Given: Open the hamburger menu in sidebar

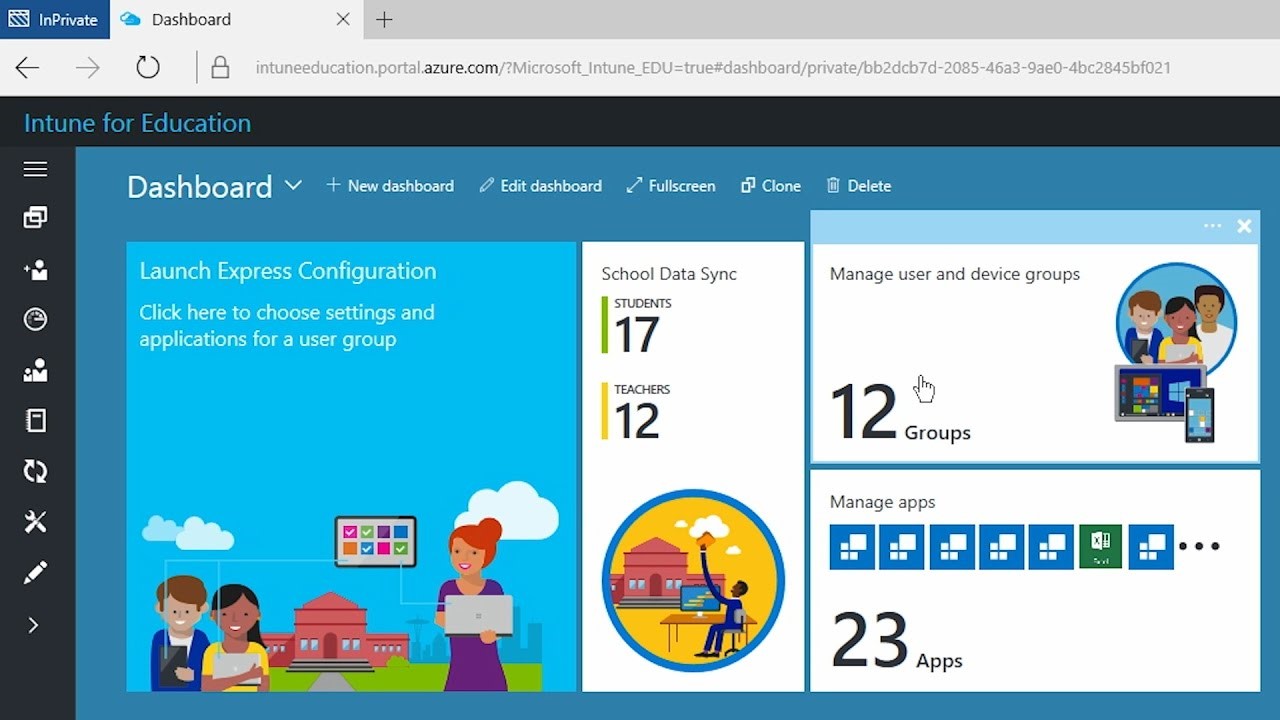Looking at the screenshot, I should tap(35, 169).
